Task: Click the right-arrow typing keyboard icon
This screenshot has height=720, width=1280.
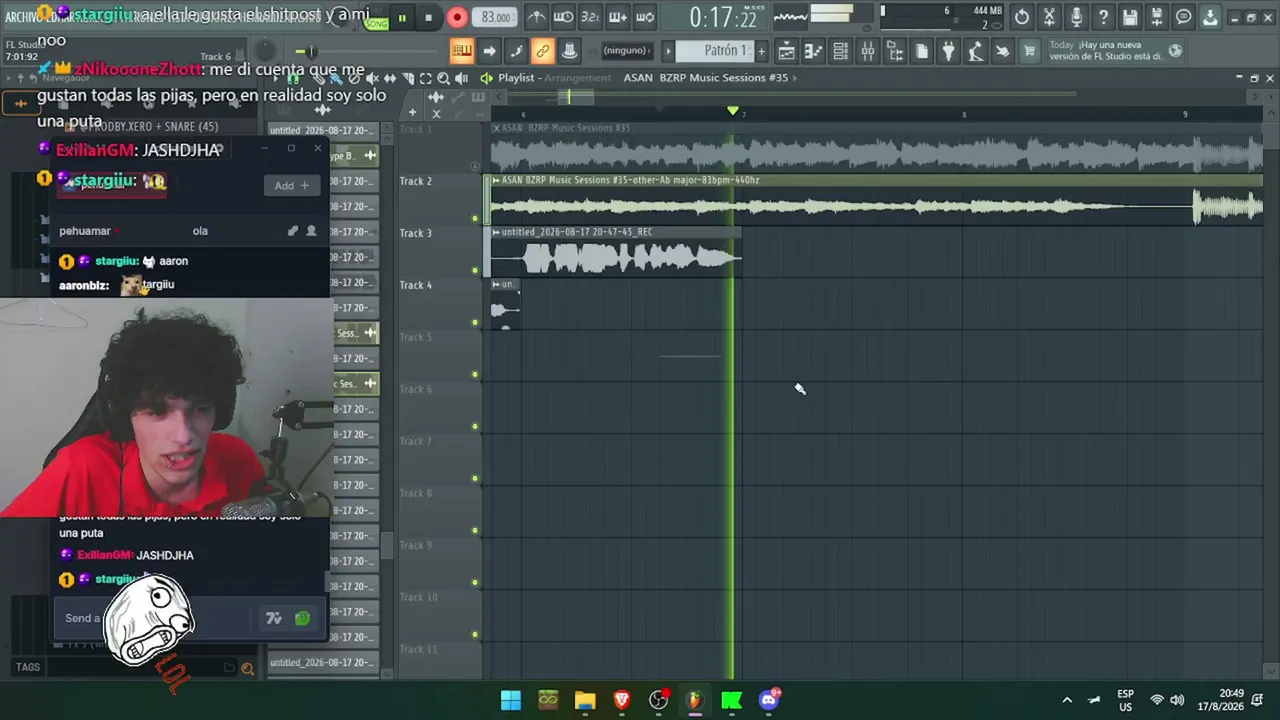Action: (489, 51)
